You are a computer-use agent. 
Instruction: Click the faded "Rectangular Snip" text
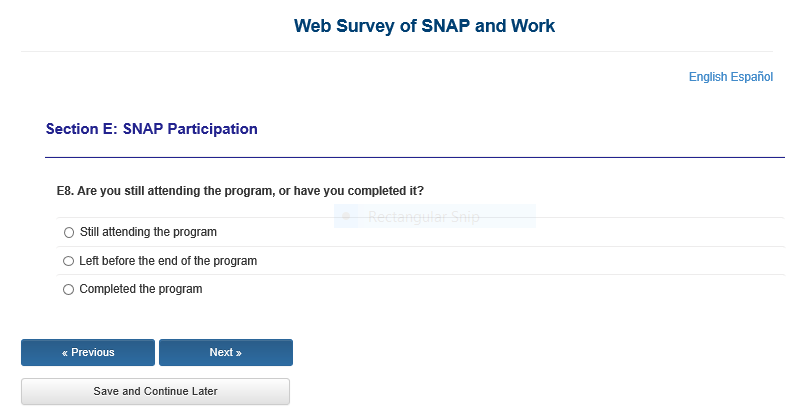pos(424,216)
